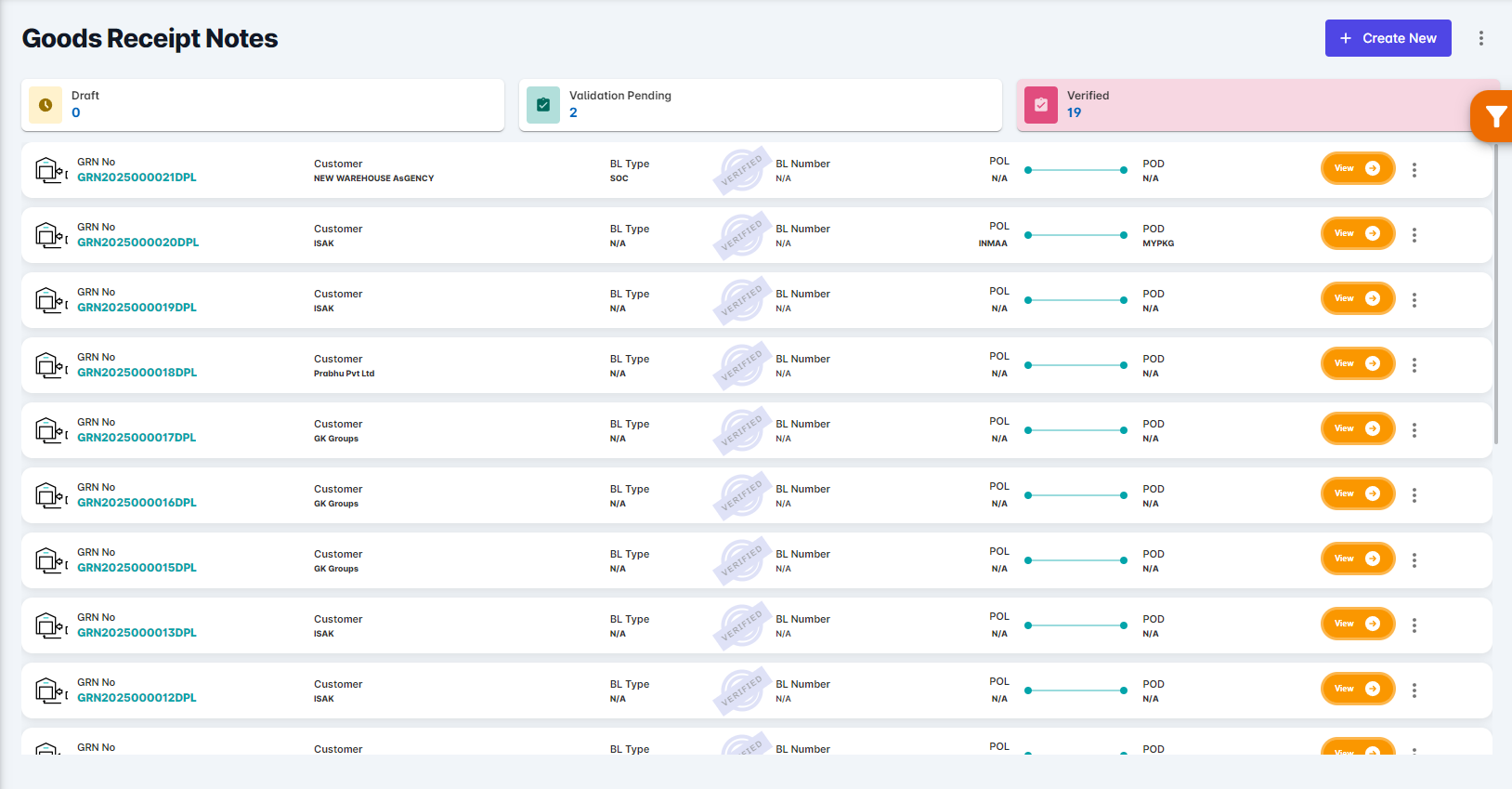
Task: Expand the kebab menu on GRN2025000013DPL row
Action: click(1414, 625)
